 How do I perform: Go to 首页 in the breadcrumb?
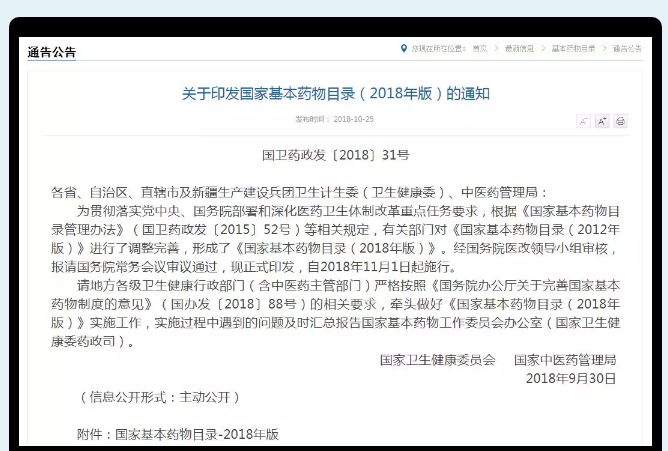pos(480,48)
